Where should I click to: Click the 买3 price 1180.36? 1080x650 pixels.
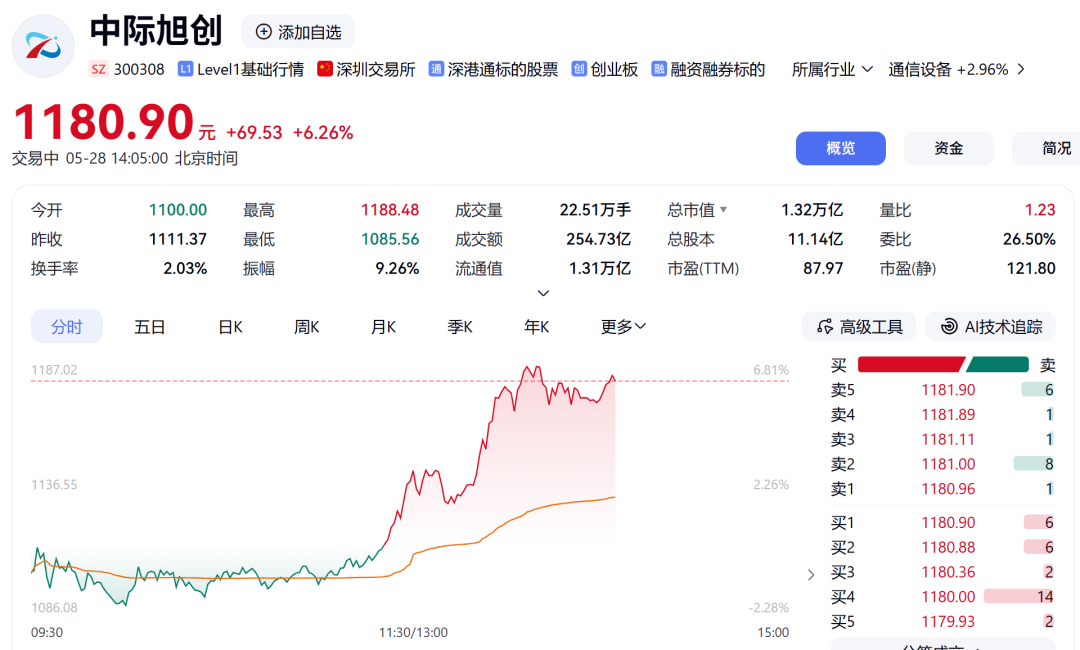[948, 572]
